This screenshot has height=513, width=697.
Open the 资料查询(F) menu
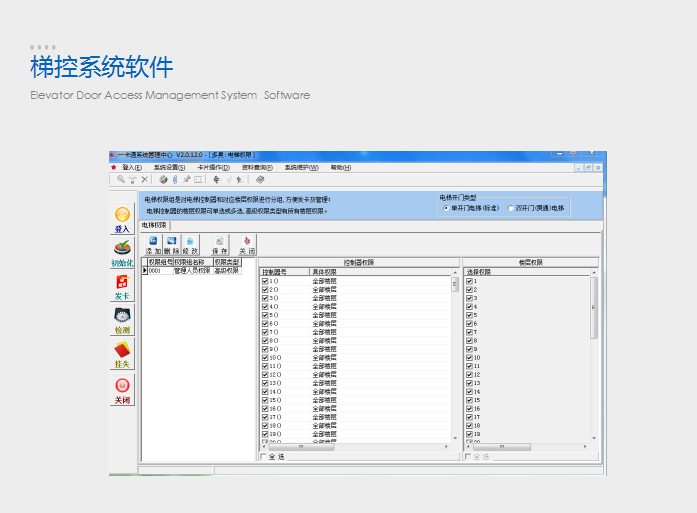[x=257, y=167]
